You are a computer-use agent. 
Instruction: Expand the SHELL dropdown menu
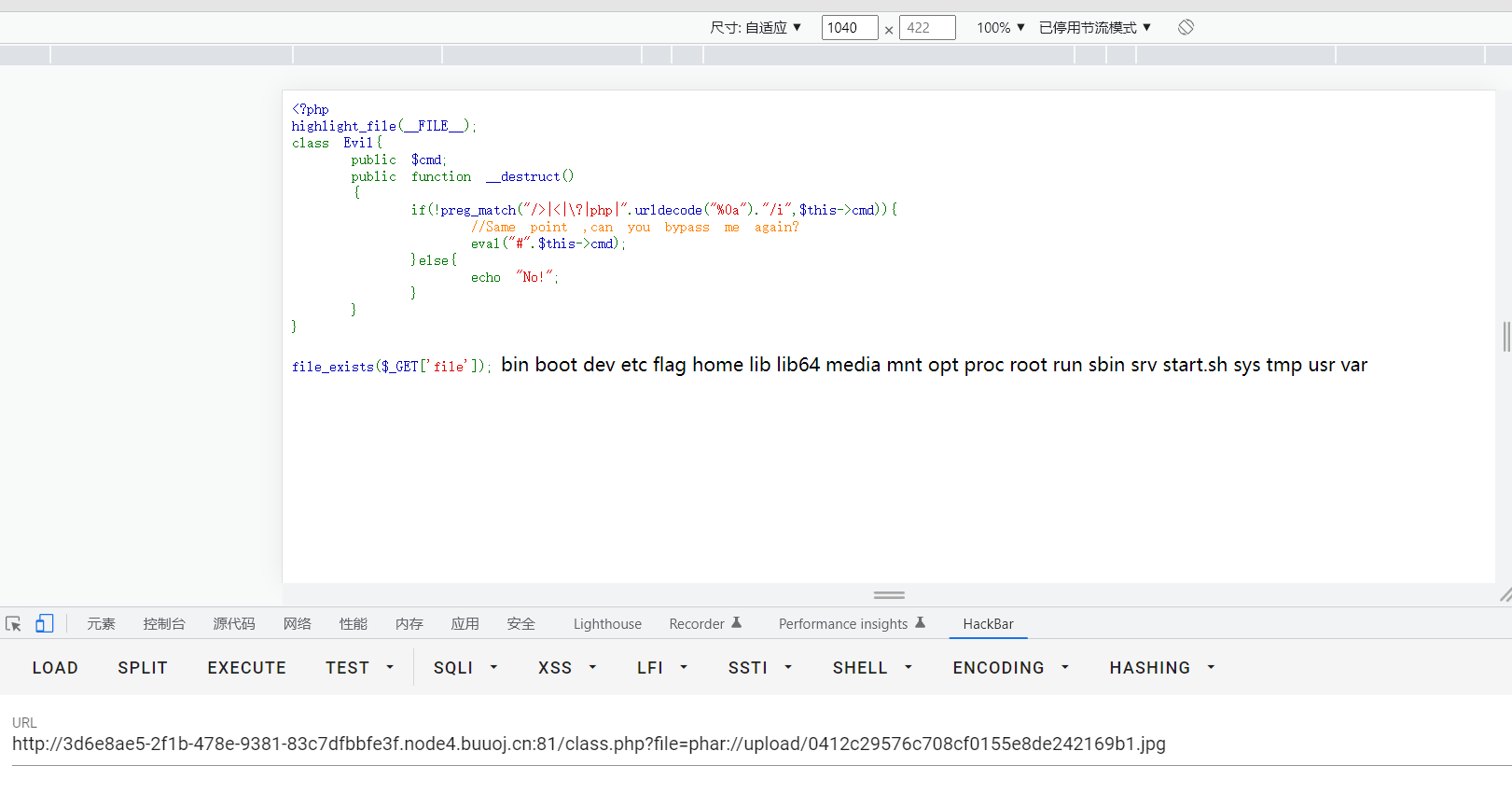coord(872,668)
